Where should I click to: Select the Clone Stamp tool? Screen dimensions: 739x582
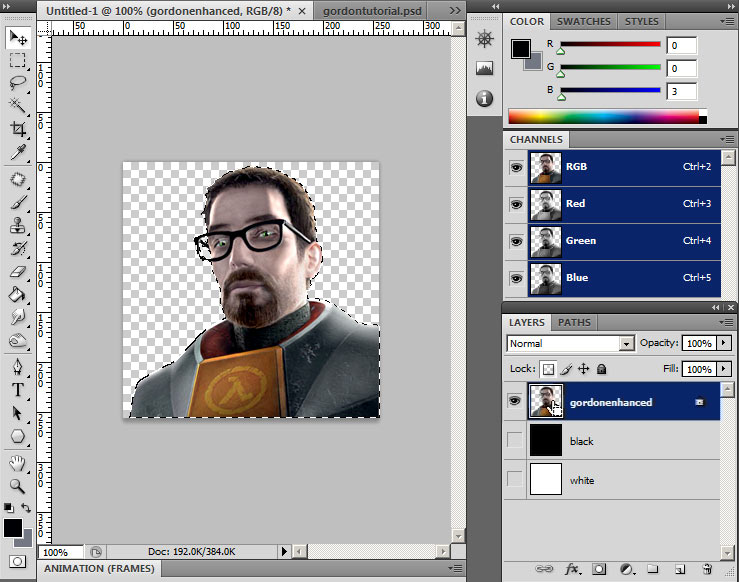18,225
